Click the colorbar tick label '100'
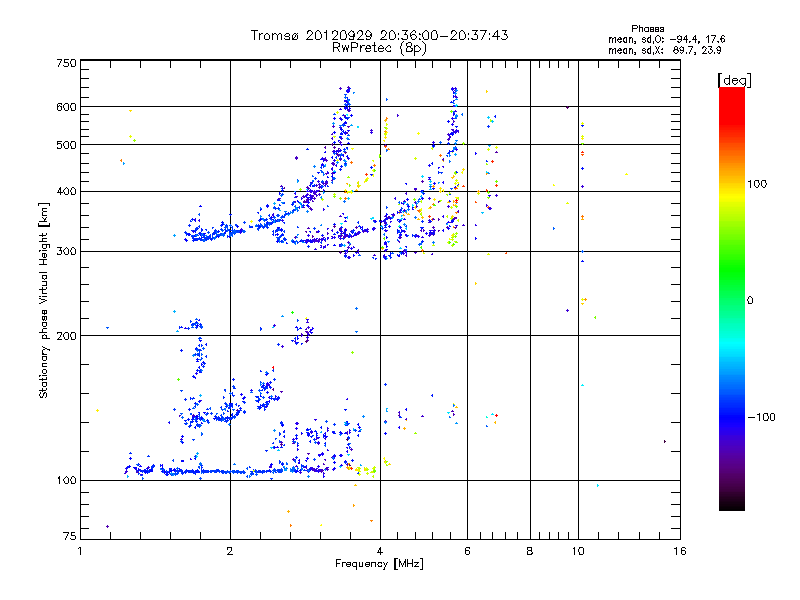 [x=757, y=184]
